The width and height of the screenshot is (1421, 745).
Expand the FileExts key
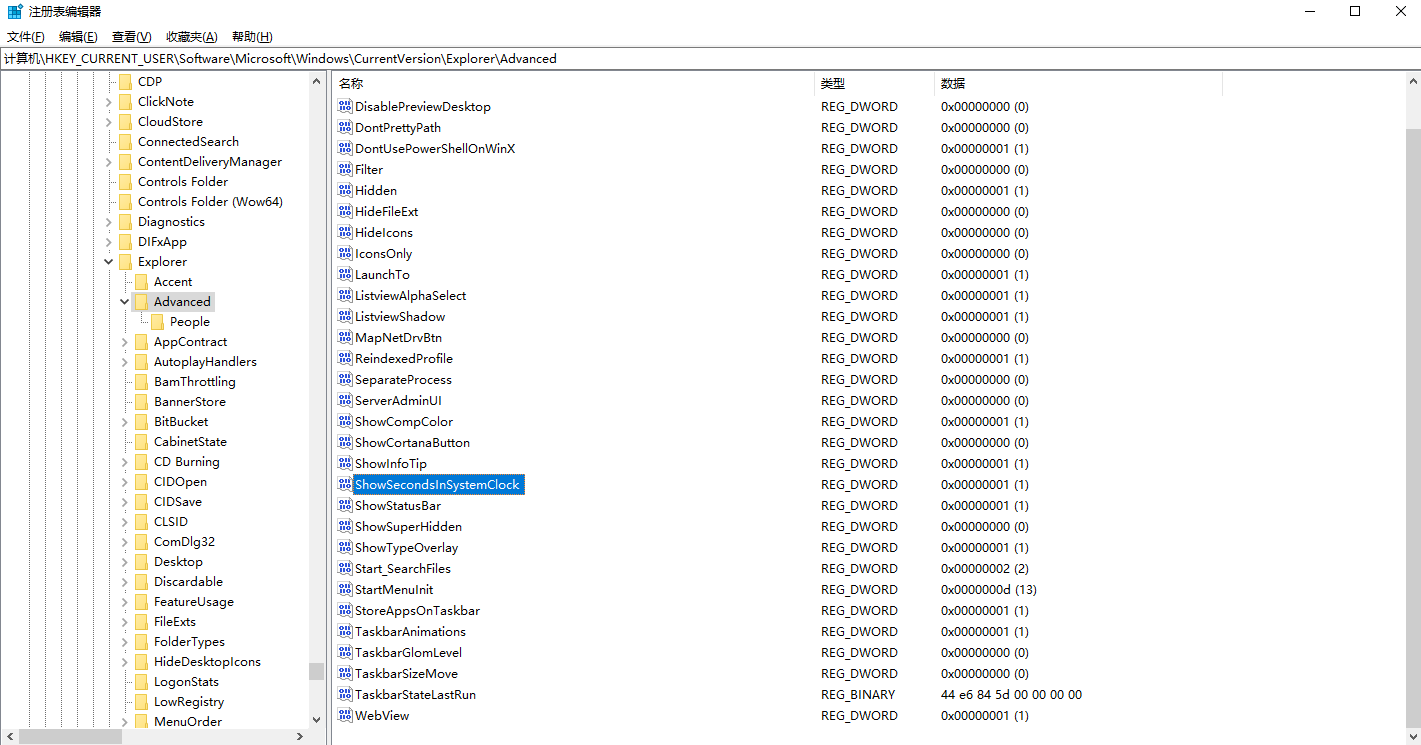click(125, 622)
